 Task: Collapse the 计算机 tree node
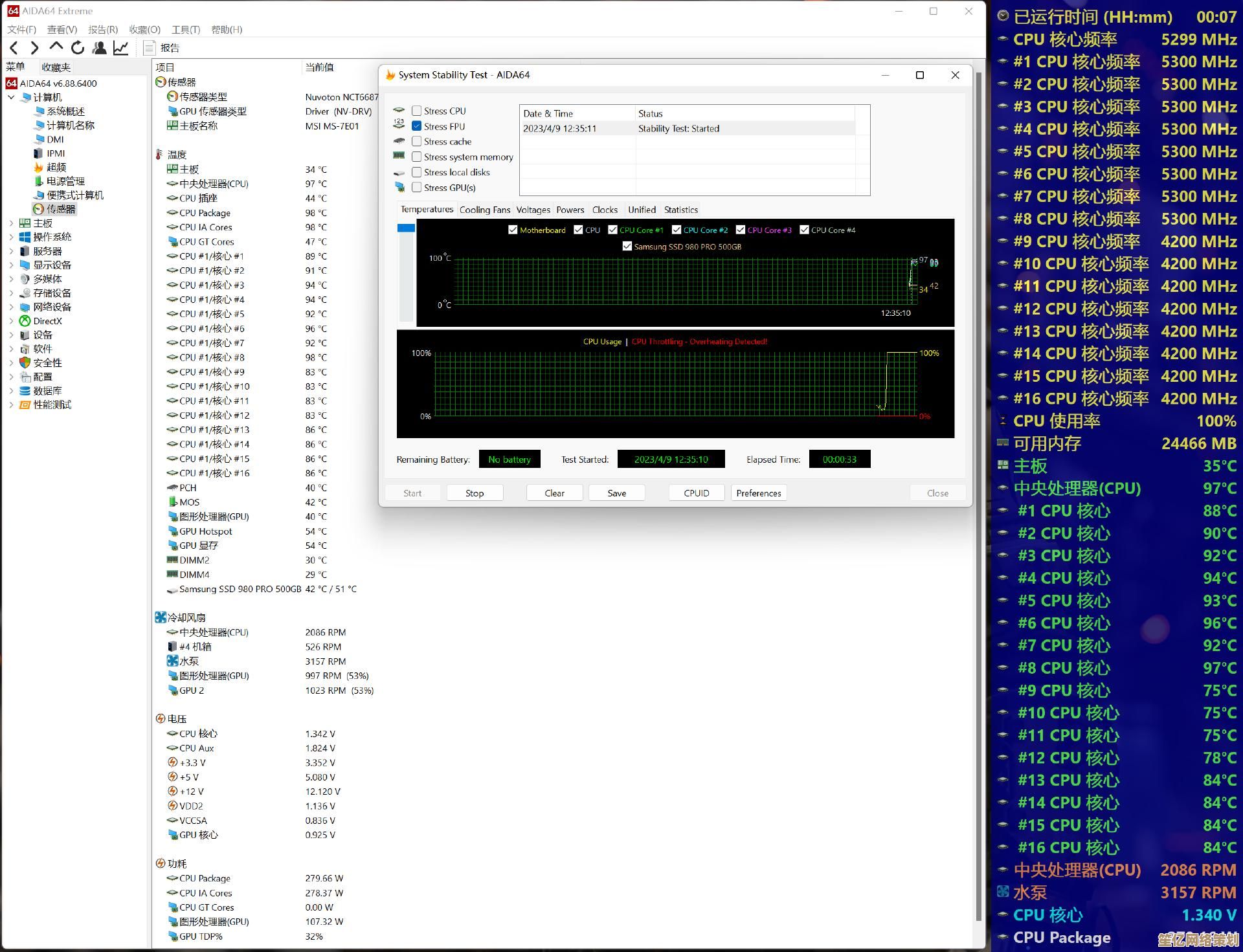(x=11, y=97)
